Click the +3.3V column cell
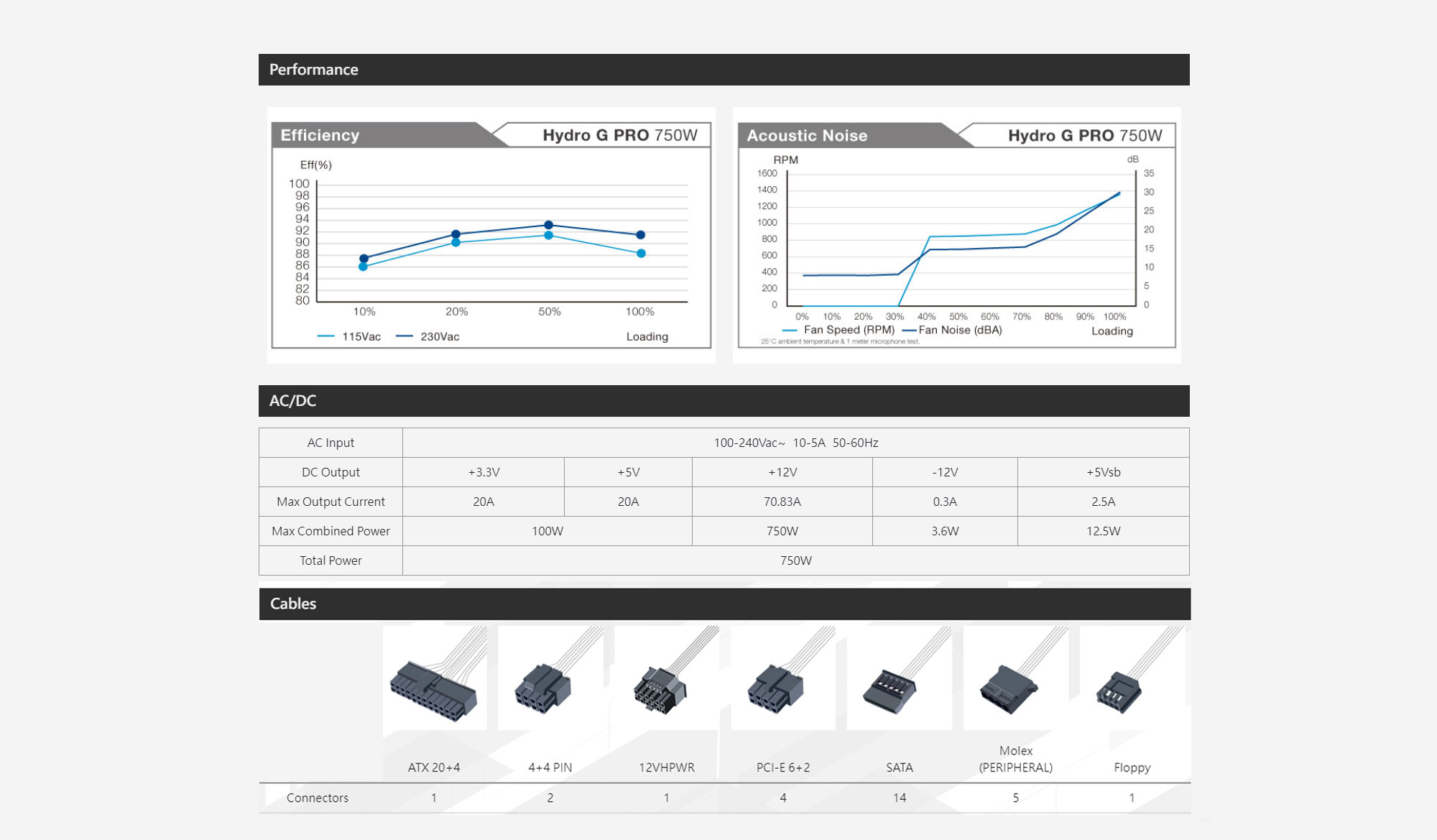 (x=484, y=472)
